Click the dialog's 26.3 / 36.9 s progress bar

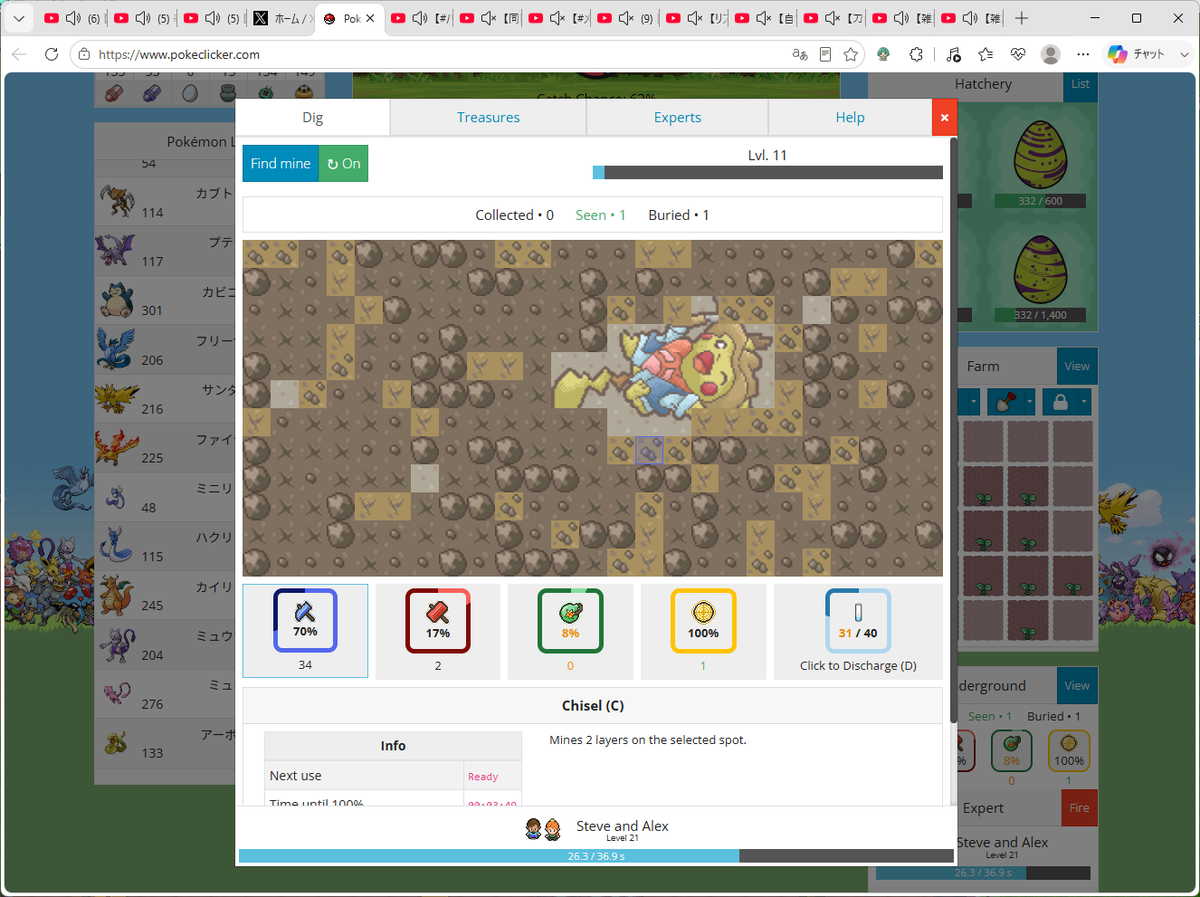596,856
